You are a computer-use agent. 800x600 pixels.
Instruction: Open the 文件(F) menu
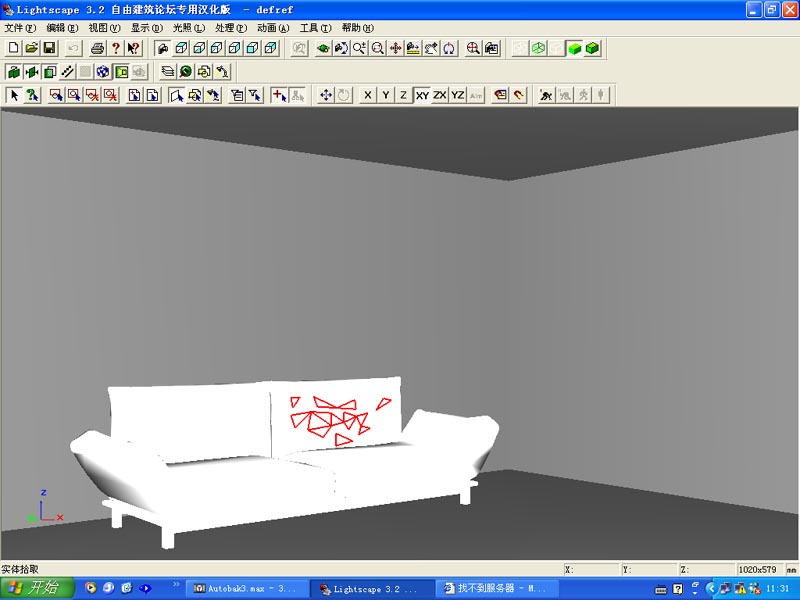20,28
